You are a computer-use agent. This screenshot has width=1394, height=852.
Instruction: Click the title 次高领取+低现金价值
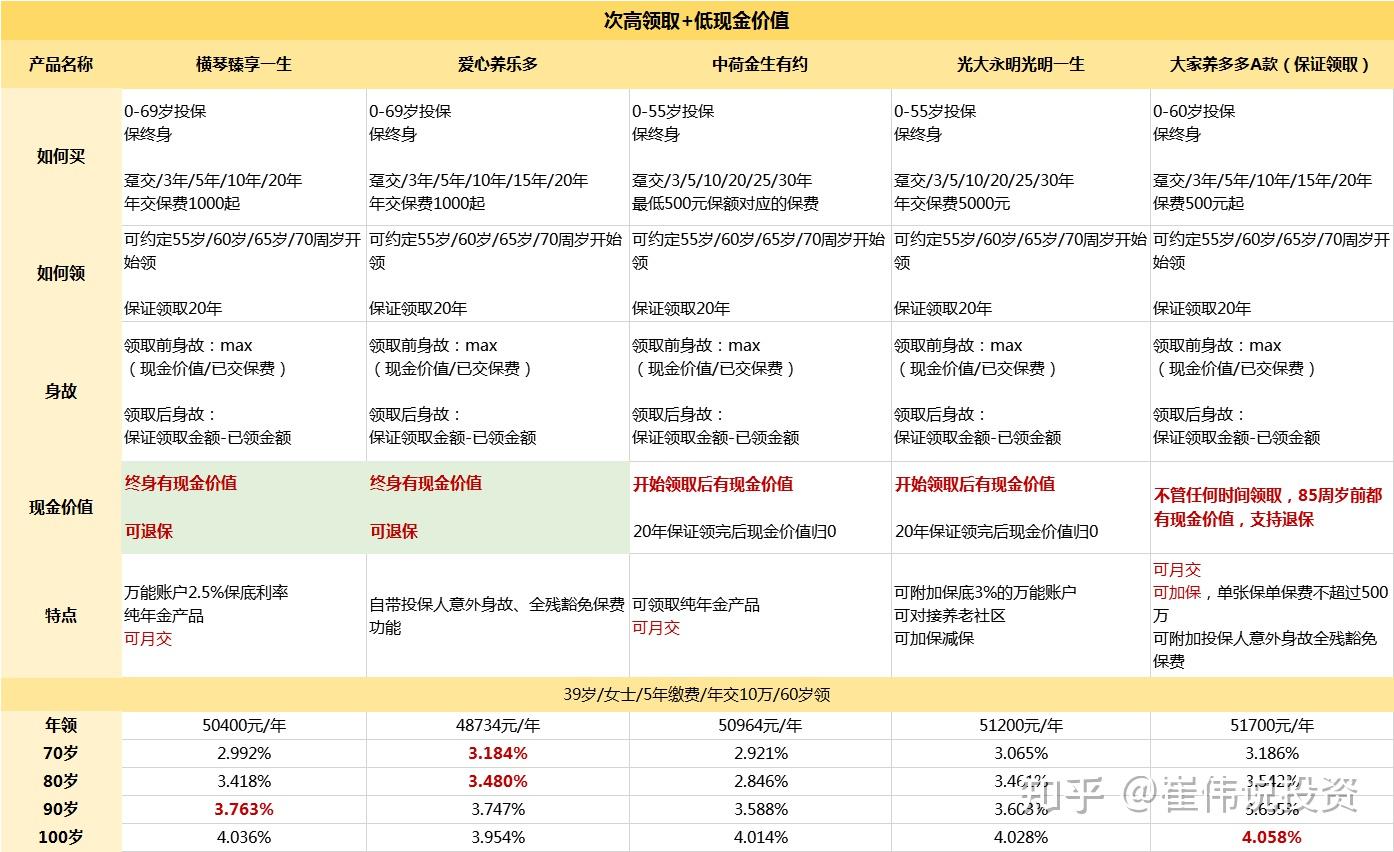pyautogui.click(x=697, y=20)
